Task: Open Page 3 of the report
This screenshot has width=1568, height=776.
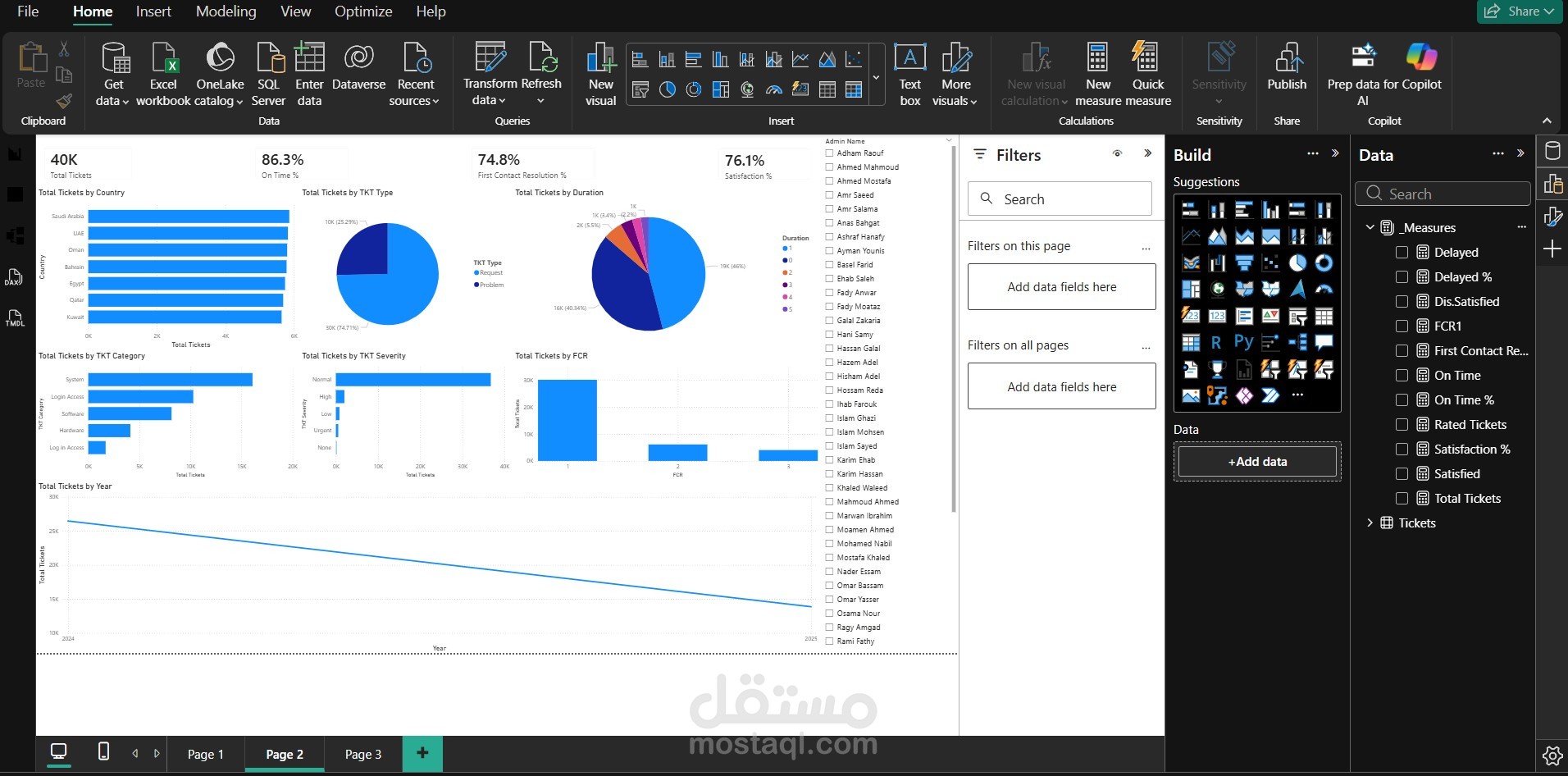Action: 362,754
